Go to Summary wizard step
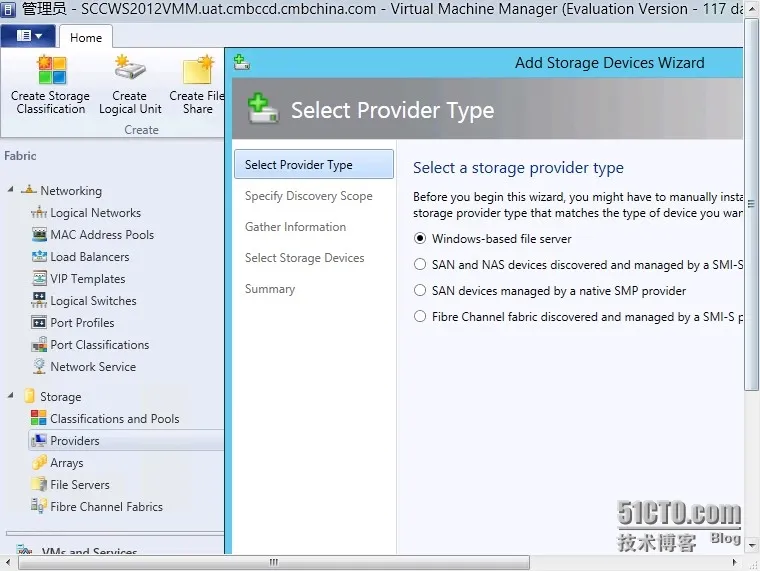 pyautogui.click(x=270, y=289)
